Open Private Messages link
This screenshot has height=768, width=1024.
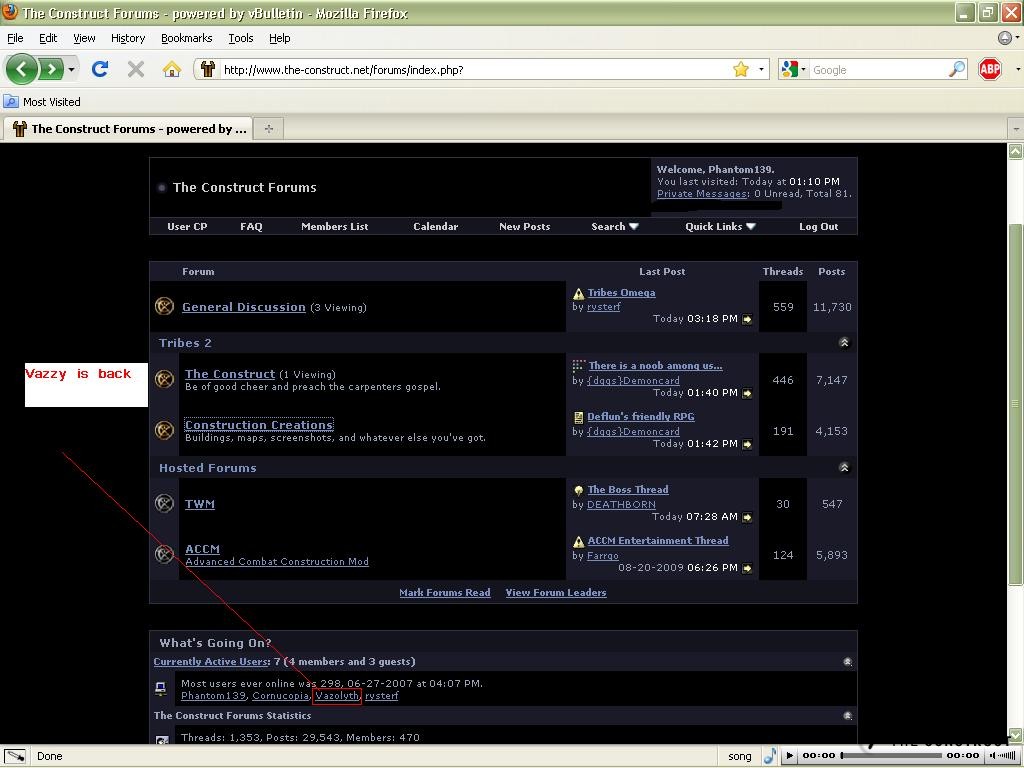(702, 194)
